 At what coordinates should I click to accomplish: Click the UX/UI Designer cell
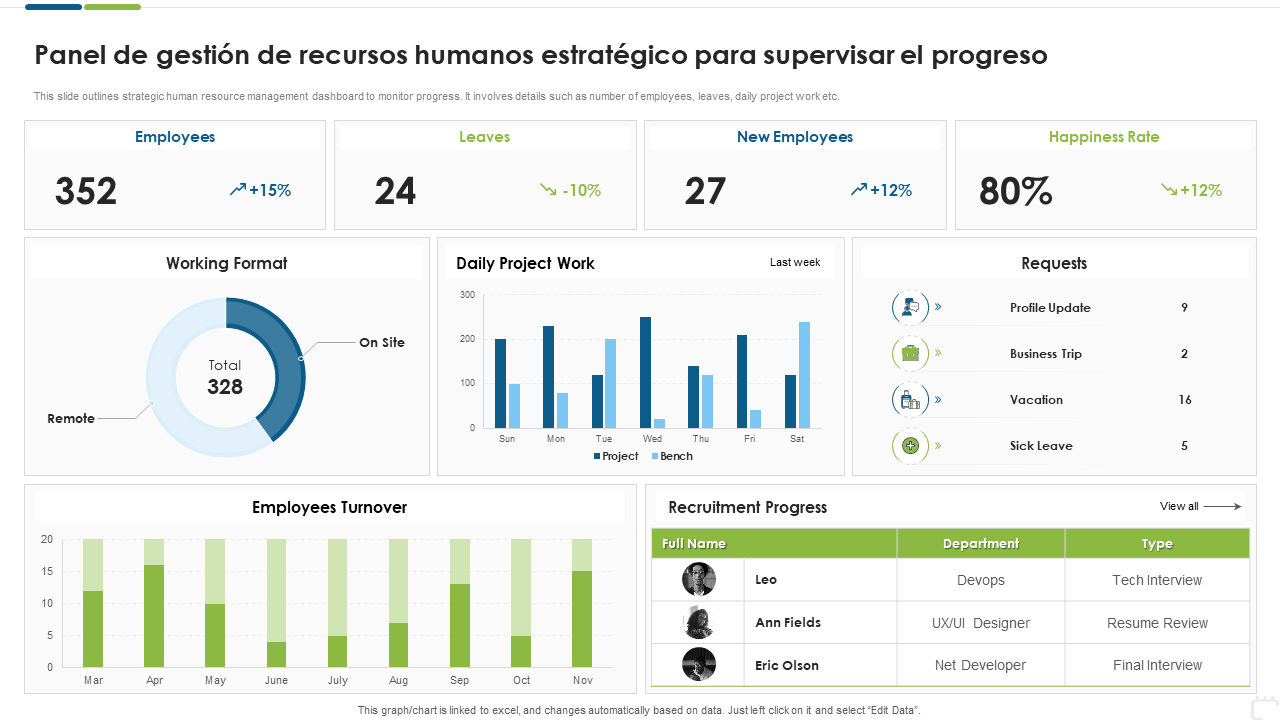click(x=981, y=623)
